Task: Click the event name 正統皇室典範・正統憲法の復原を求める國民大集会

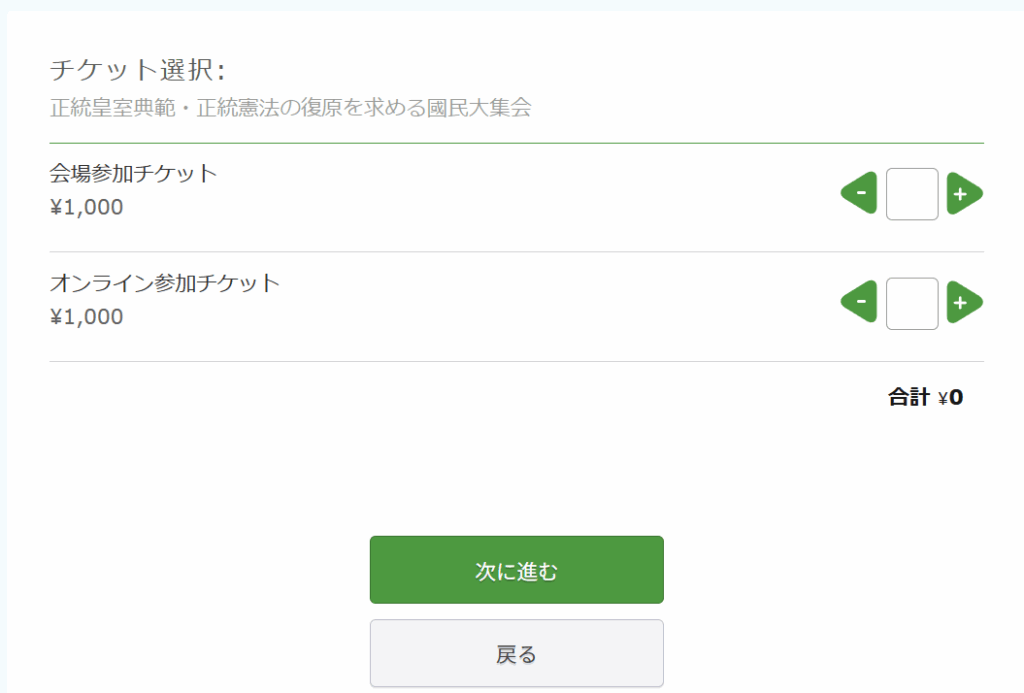Action: (x=290, y=107)
